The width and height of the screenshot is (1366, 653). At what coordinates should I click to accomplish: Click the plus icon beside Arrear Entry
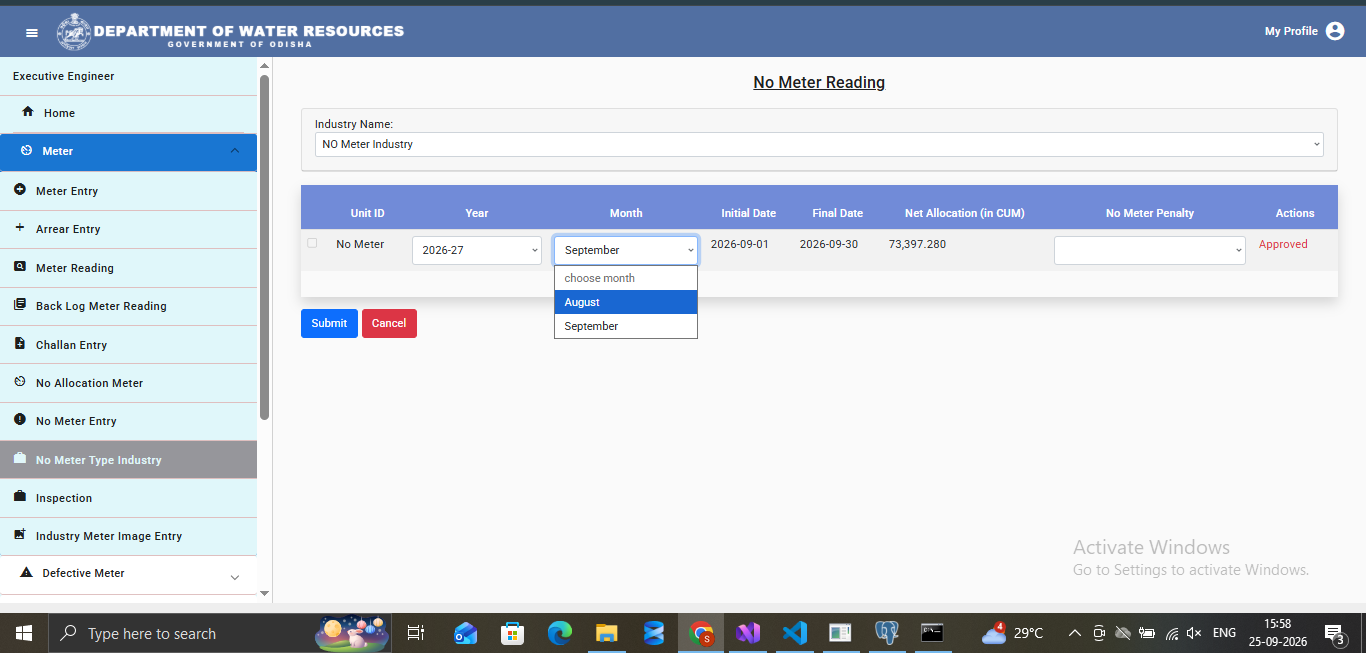tap(20, 228)
